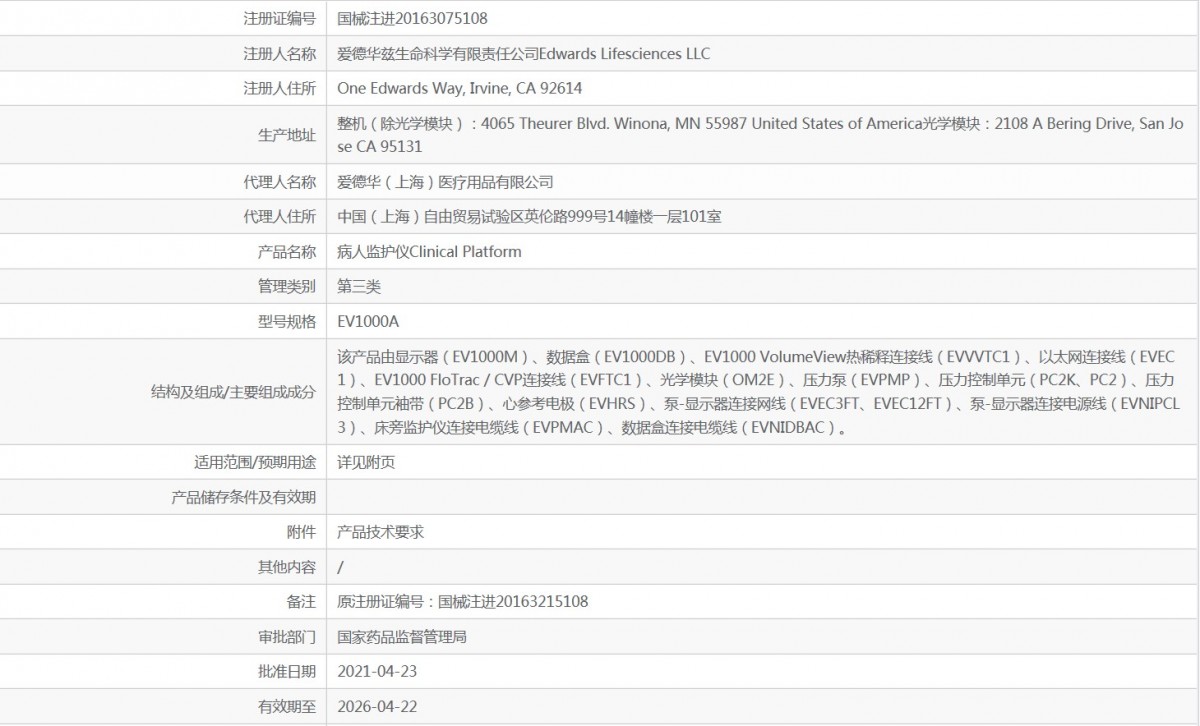Image resolution: width=1200 pixels, height=726 pixels.
Task: Select the composition text starting 该产品由显示器
Action: point(760,392)
